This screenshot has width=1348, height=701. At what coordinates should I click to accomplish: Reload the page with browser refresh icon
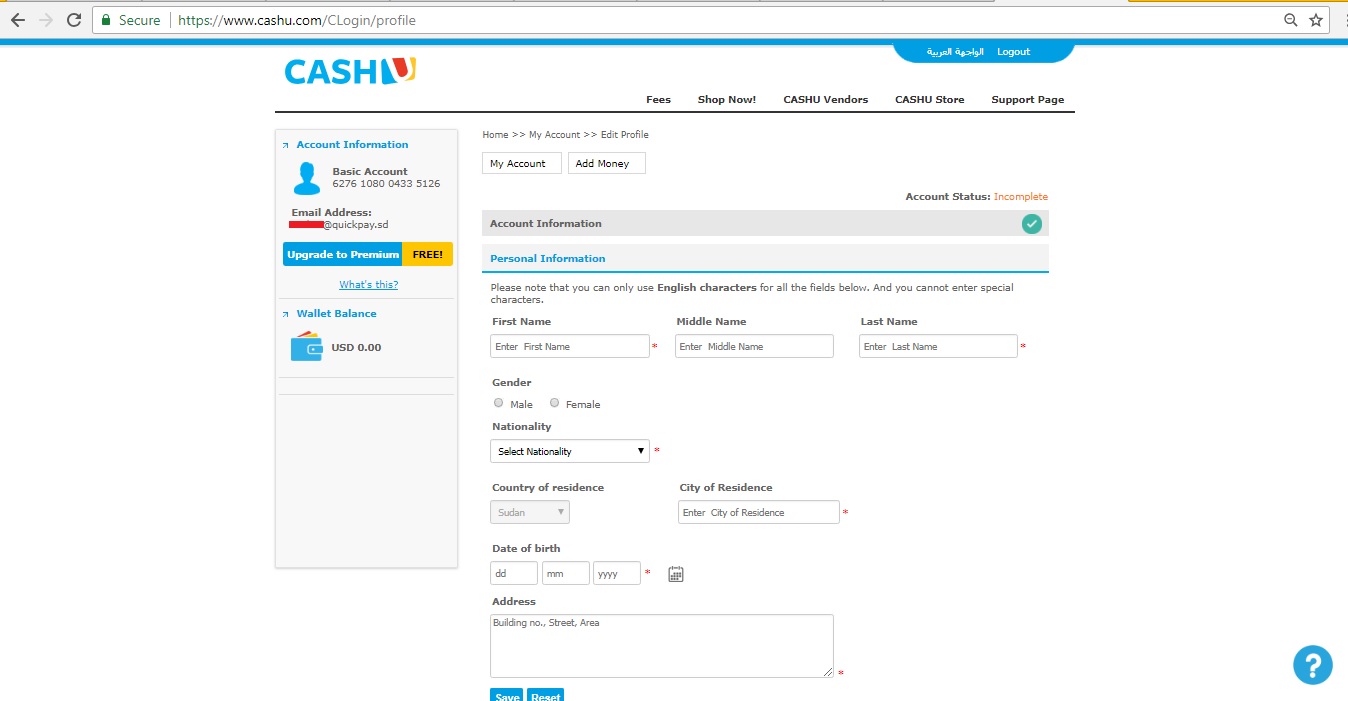[74, 20]
